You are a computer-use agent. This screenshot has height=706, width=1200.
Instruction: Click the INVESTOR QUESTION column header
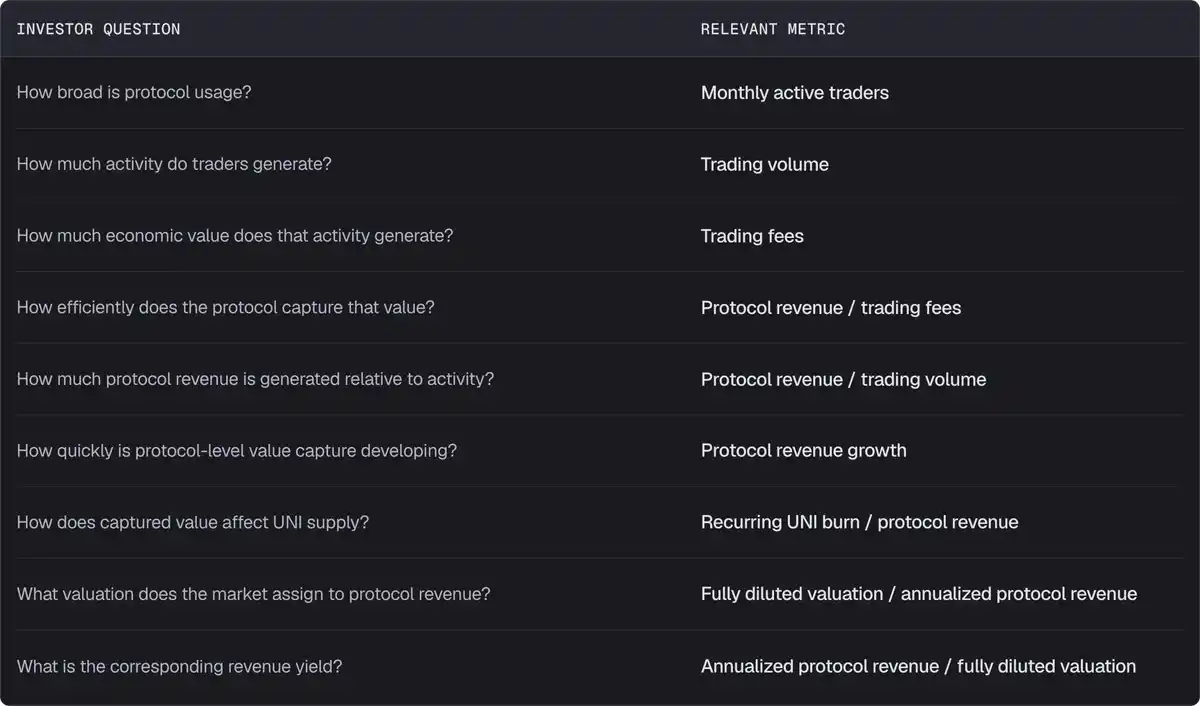point(98,29)
